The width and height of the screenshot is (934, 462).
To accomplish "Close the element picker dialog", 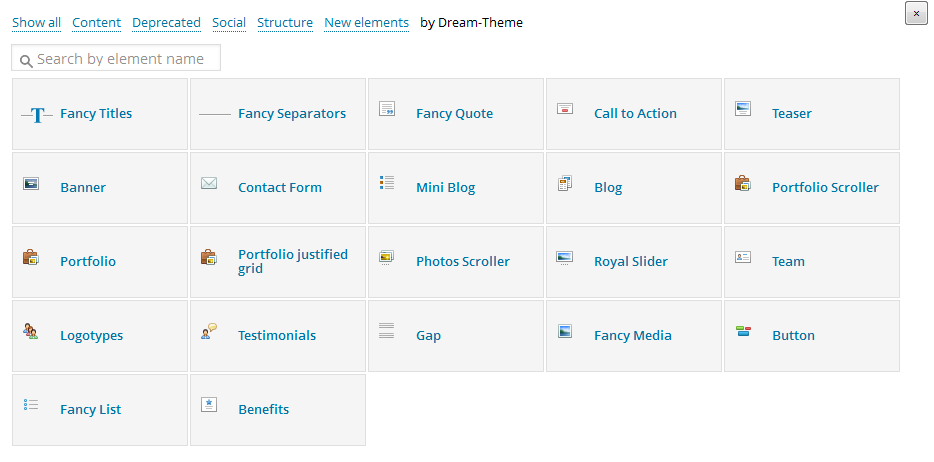I will click(x=915, y=13).
